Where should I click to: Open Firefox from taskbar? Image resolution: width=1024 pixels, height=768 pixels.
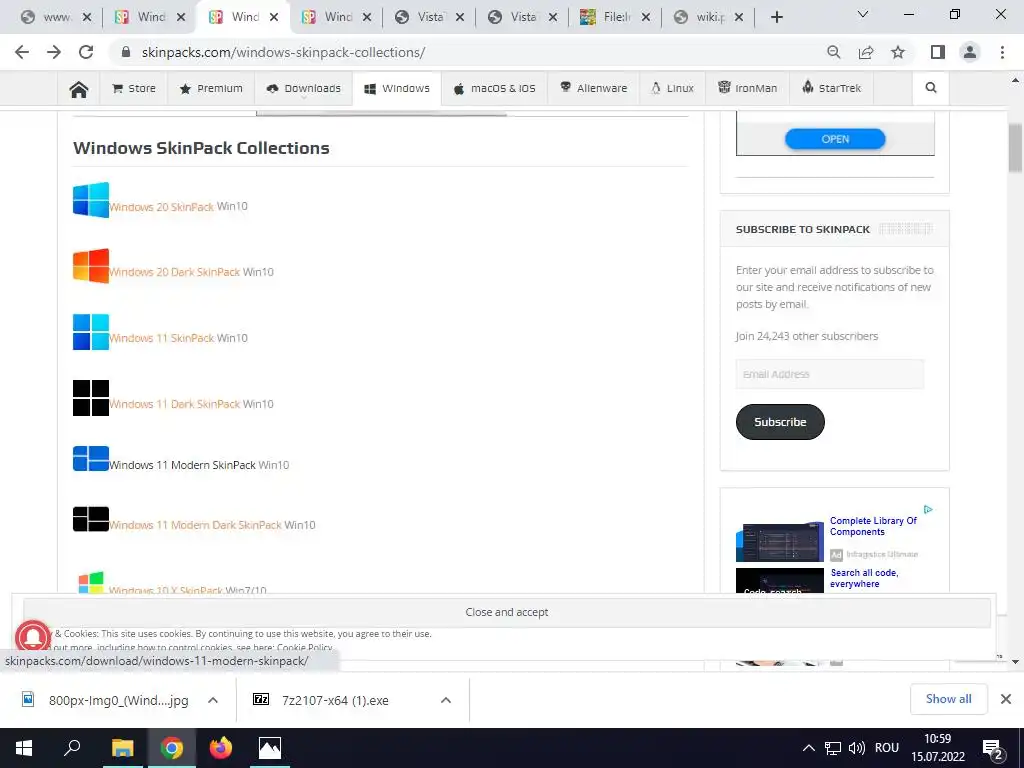(221, 748)
